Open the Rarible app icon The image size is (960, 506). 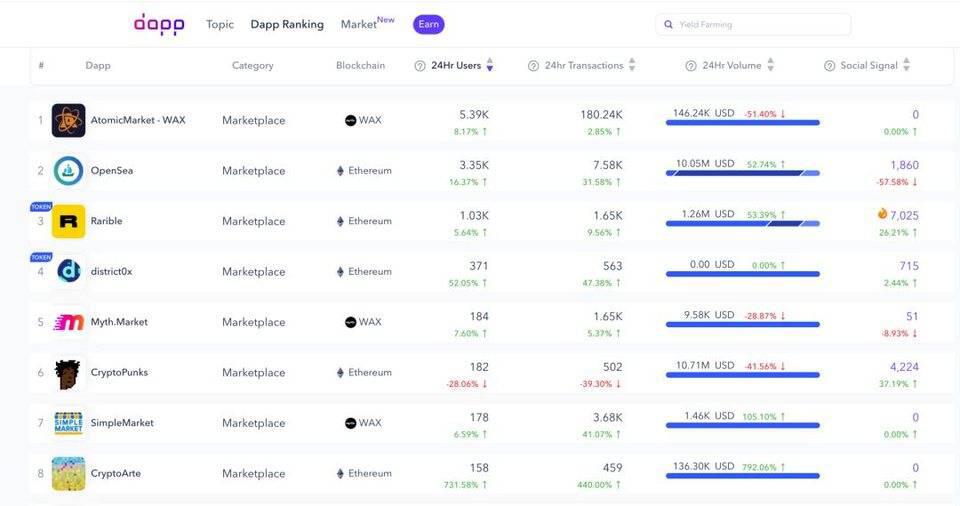(x=69, y=221)
